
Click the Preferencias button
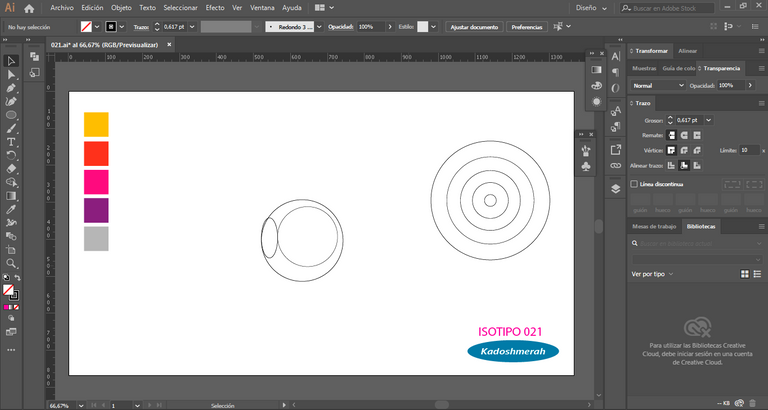pyautogui.click(x=527, y=27)
